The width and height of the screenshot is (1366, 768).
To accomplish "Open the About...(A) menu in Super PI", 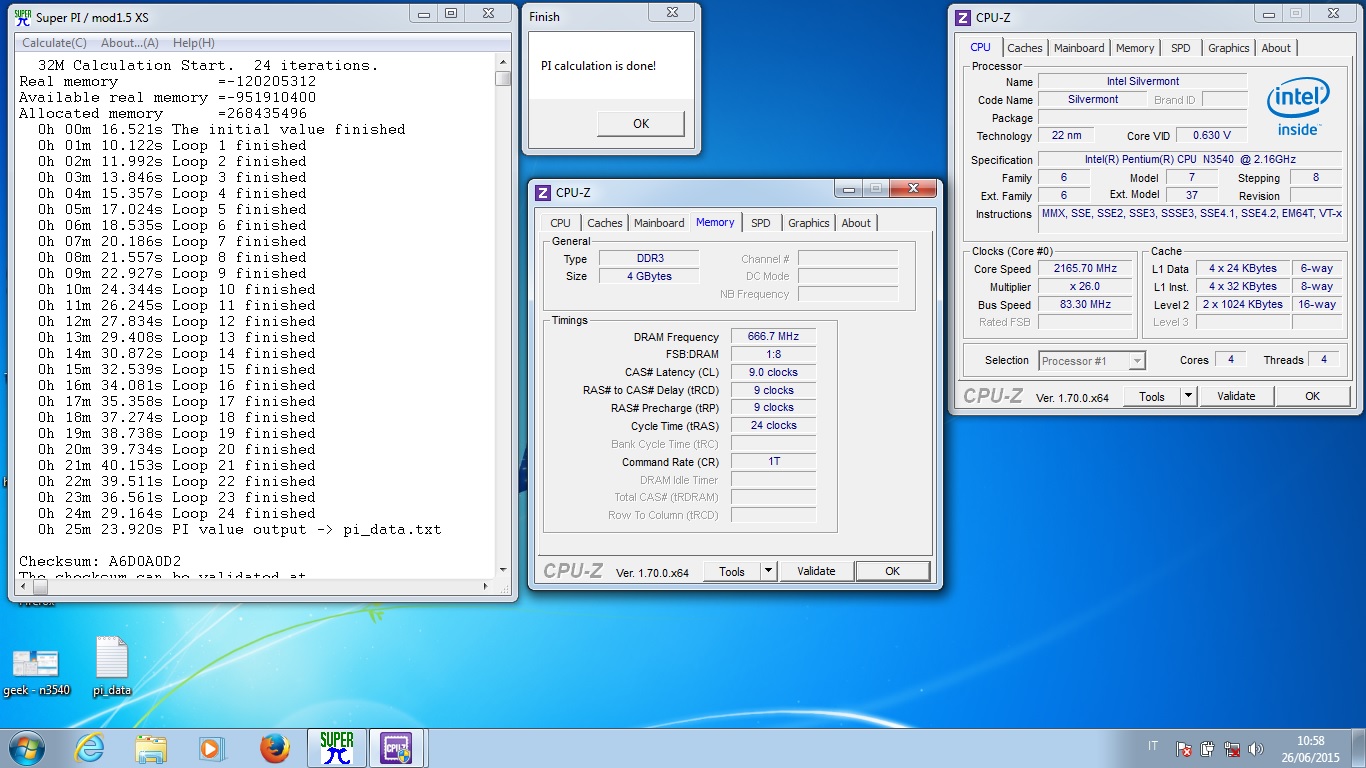I will click(x=130, y=43).
